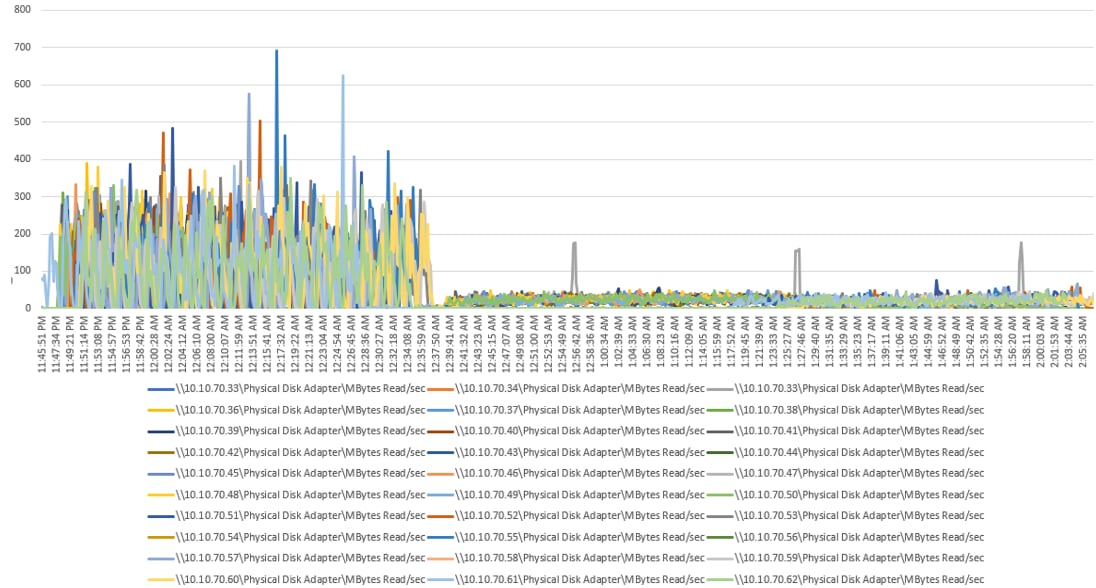Select the 300 y-axis label
1096x588 pixels.
click(x=23, y=196)
